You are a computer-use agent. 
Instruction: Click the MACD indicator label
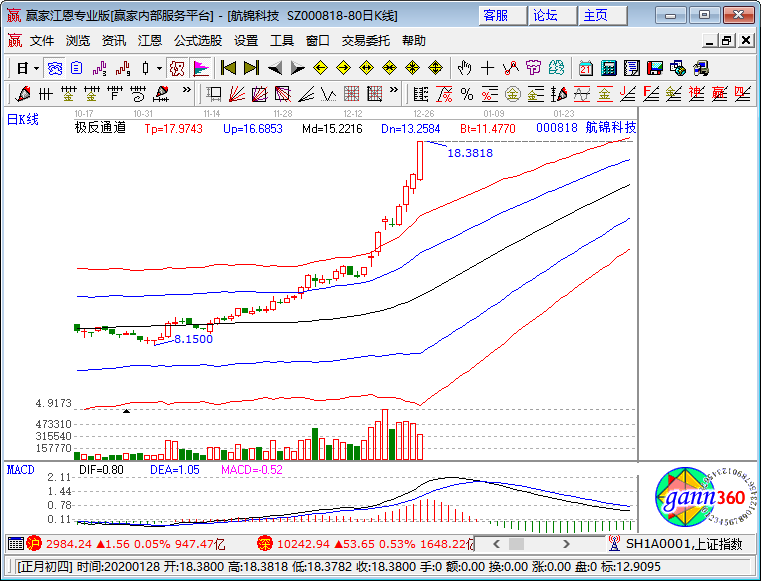coord(21,469)
